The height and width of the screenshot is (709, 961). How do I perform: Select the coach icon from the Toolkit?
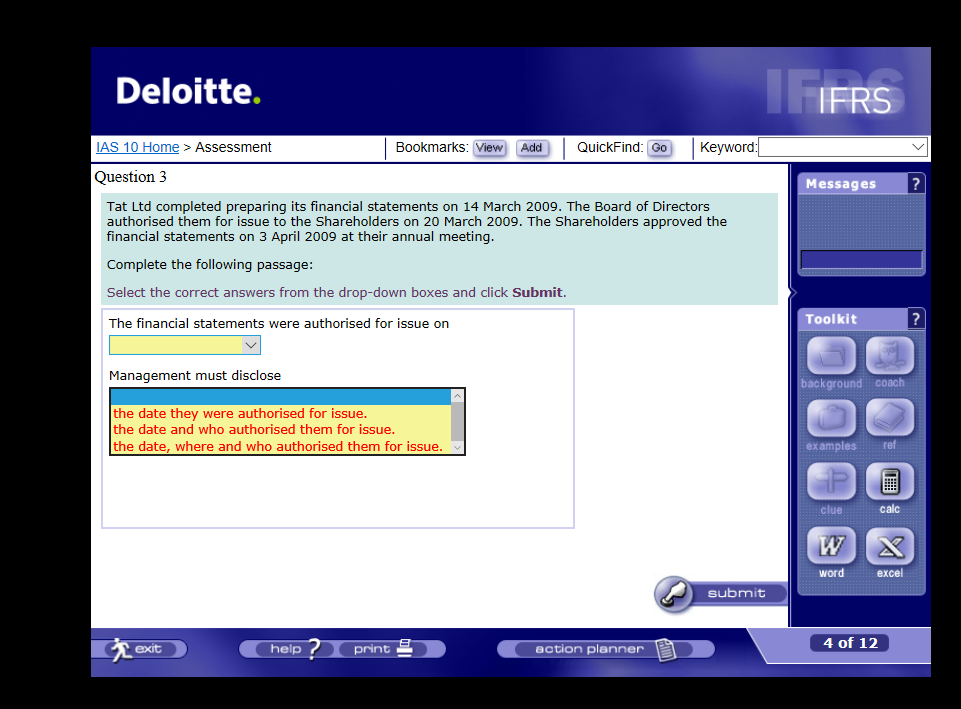(889, 357)
